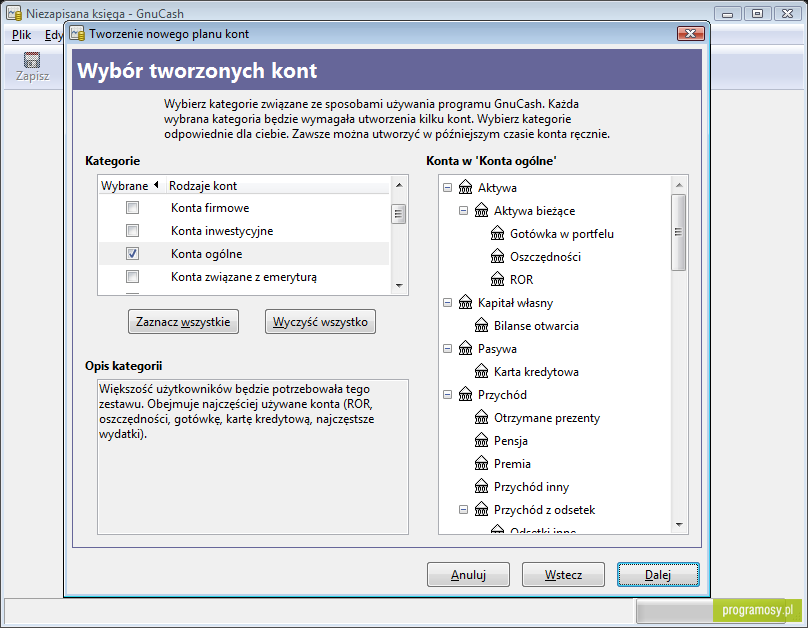Select the ROR account
The height and width of the screenshot is (628, 808).
(x=521, y=280)
